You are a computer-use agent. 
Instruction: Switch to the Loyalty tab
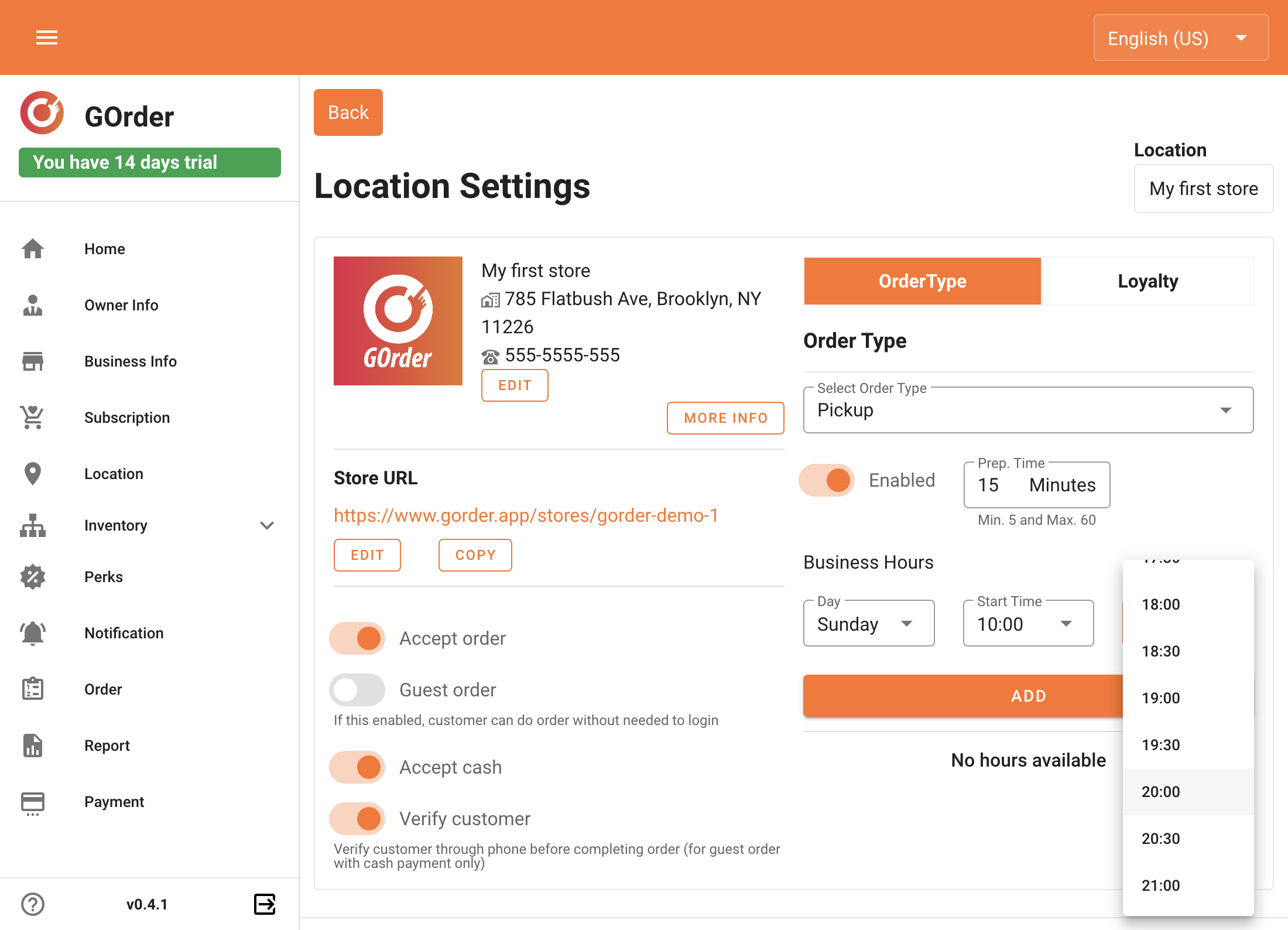pos(1147,281)
